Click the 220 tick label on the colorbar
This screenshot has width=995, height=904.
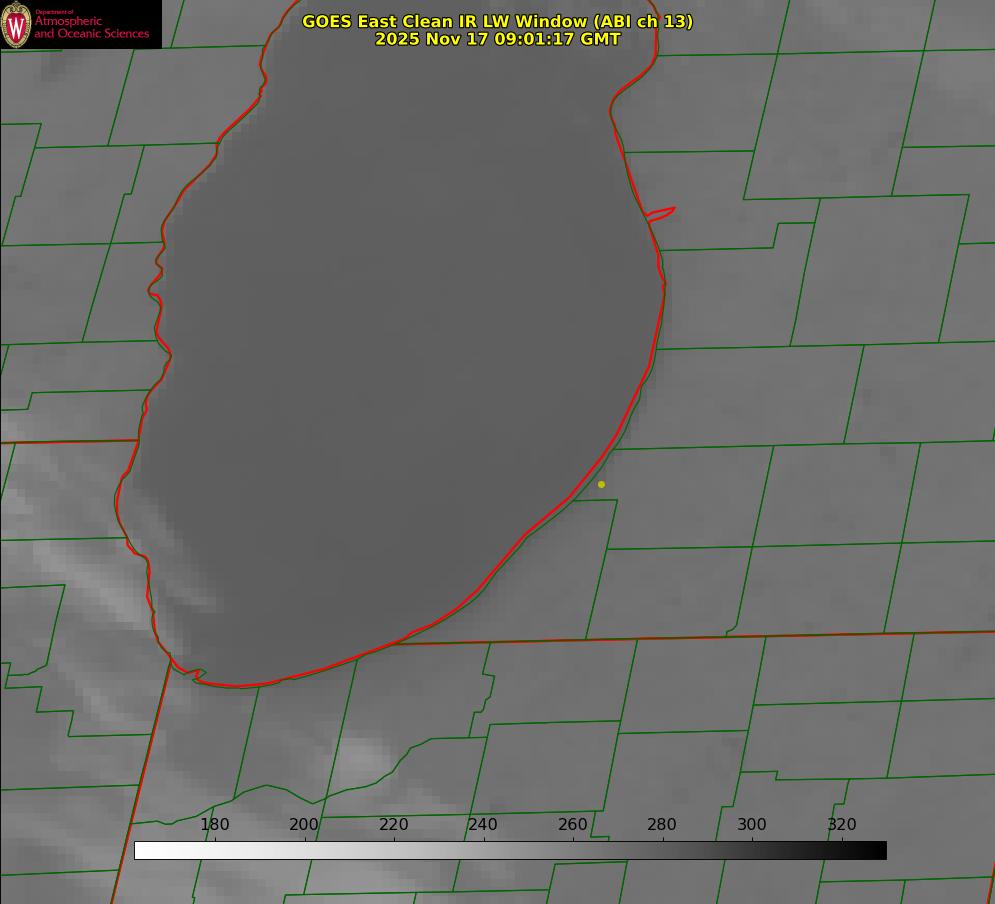(x=394, y=825)
